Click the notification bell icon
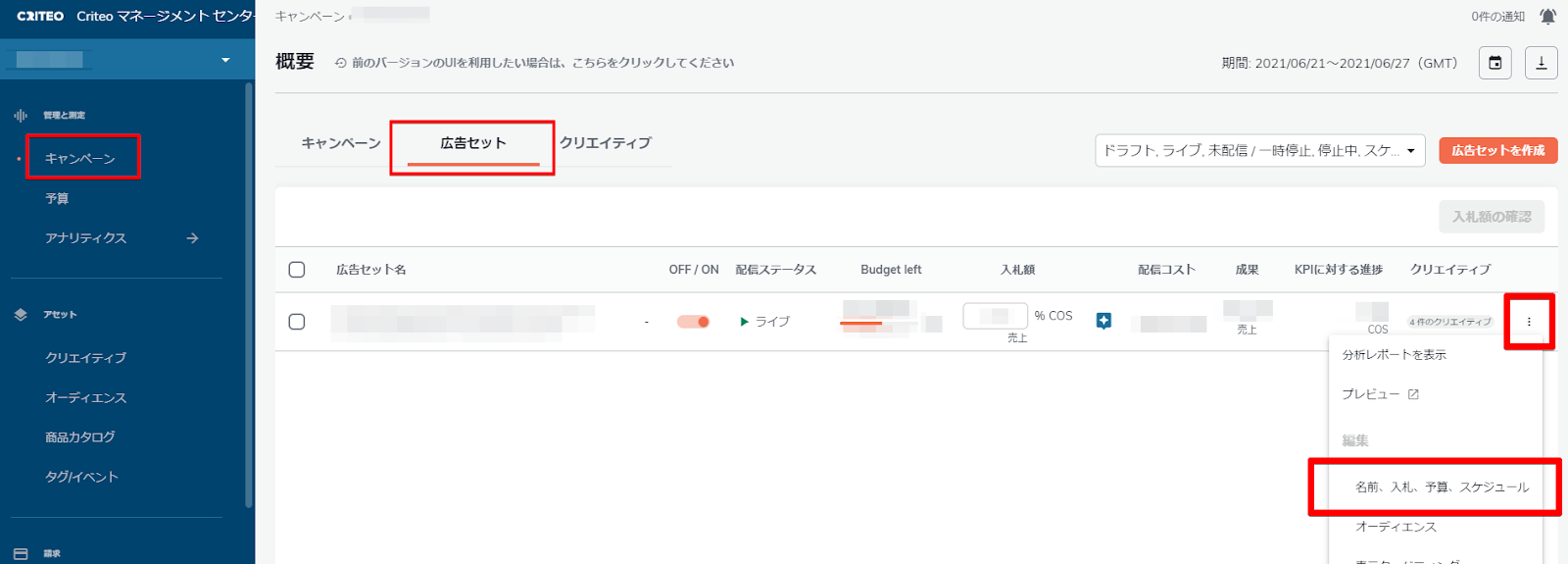This screenshot has height=564, width=1568. [x=1547, y=16]
